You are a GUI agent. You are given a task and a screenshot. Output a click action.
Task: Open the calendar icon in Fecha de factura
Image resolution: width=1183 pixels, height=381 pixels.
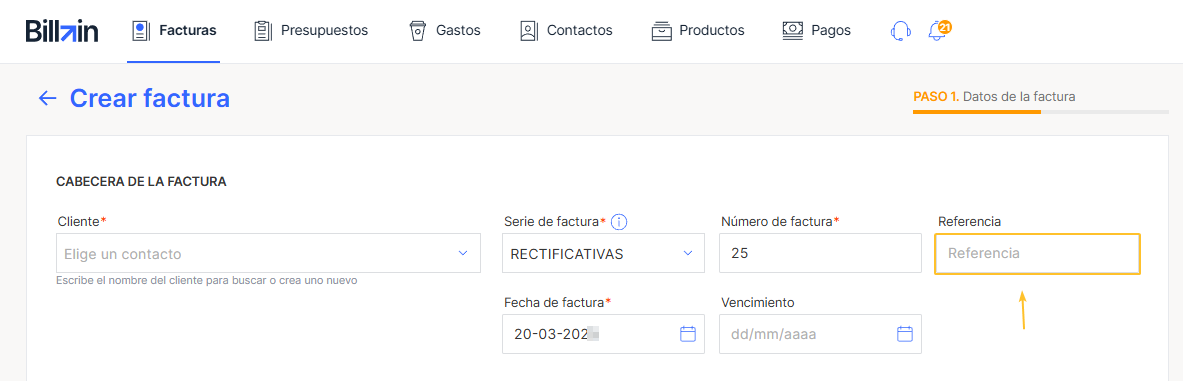[x=687, y=333]
